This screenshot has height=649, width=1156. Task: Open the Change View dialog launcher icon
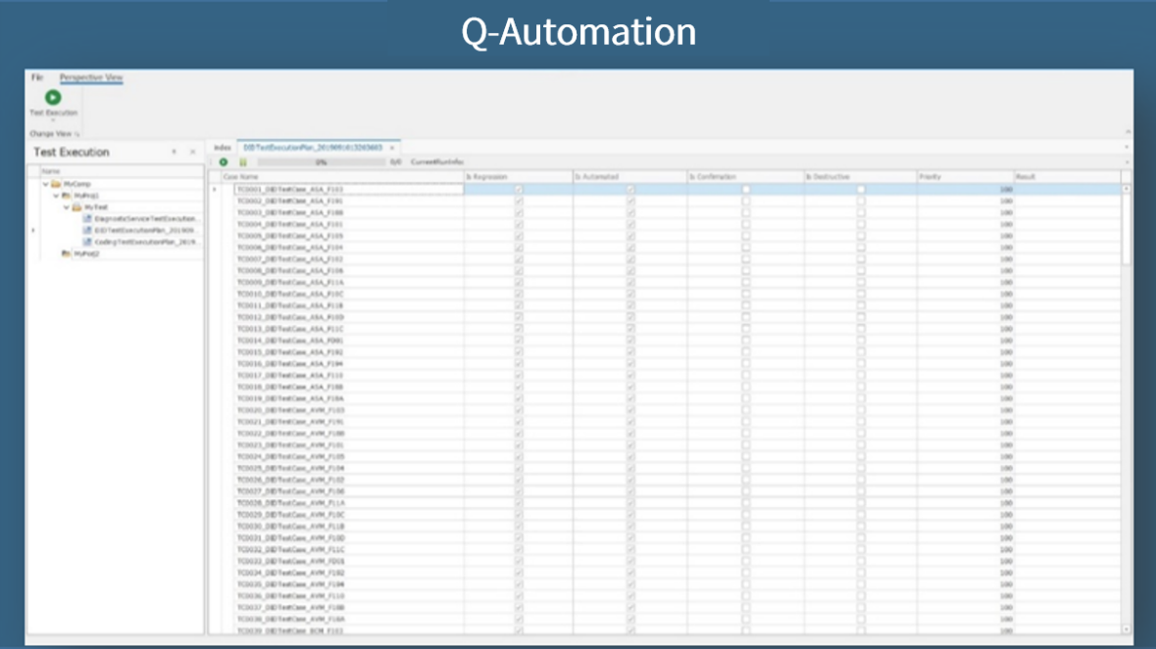pos(77,134)
